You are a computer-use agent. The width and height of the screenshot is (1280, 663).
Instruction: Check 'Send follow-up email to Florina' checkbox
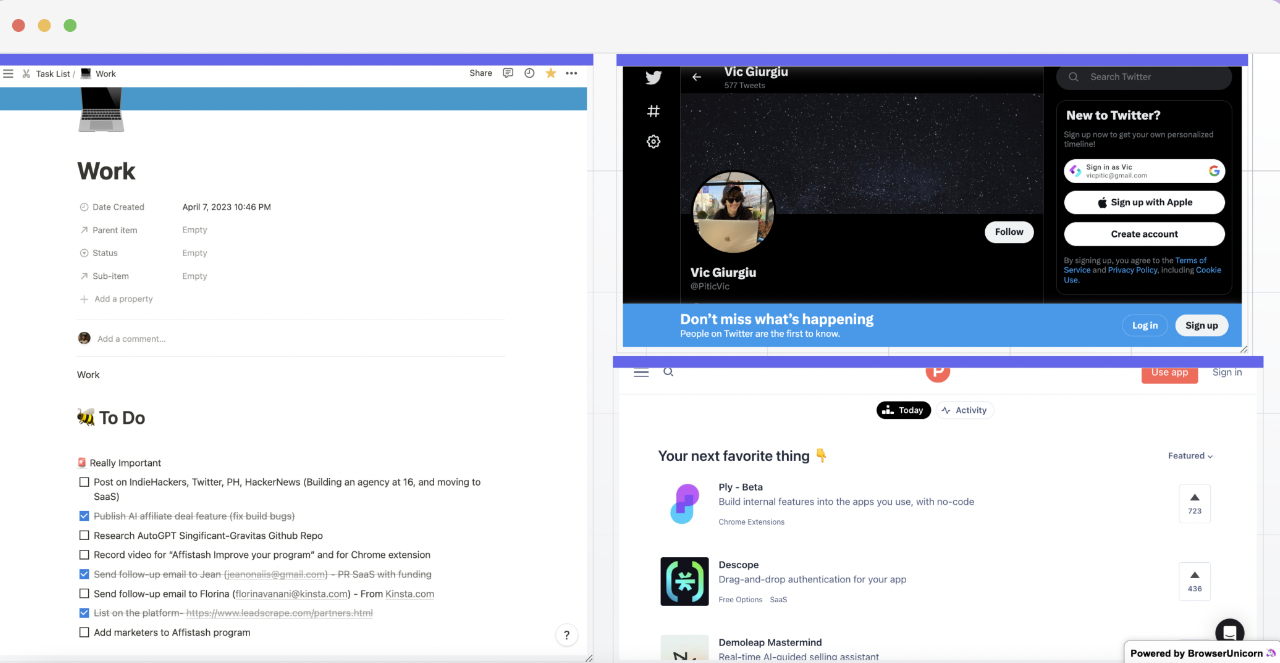(84, 594)
